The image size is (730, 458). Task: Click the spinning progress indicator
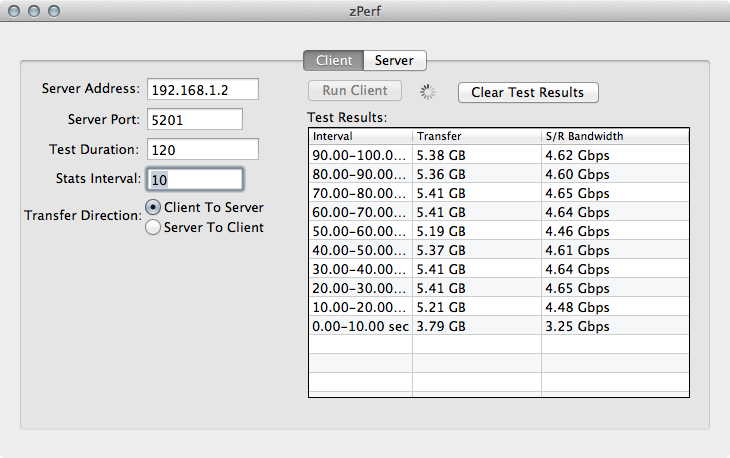(x=428, y=92)
